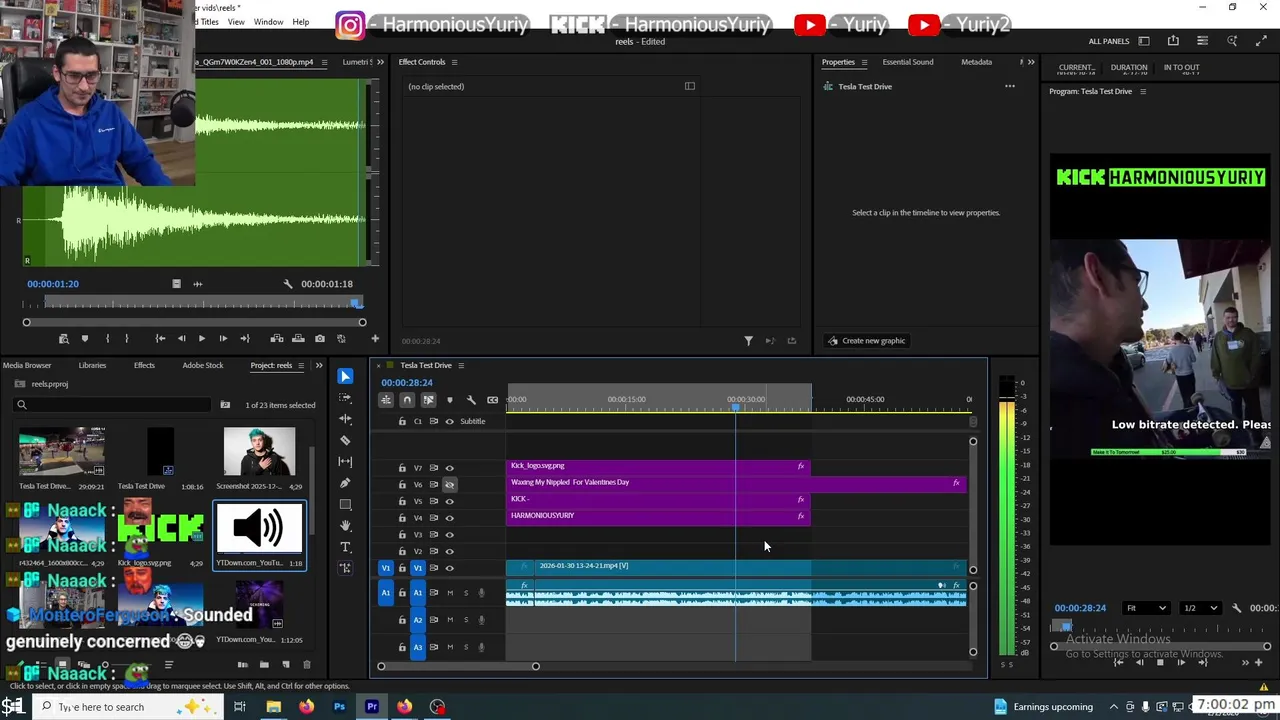Image resolution: width=1280 pixels, height=720 pixels.
Task: Toggle V7 track output eye
Action: pyautogui.click(x=449, y=468)
